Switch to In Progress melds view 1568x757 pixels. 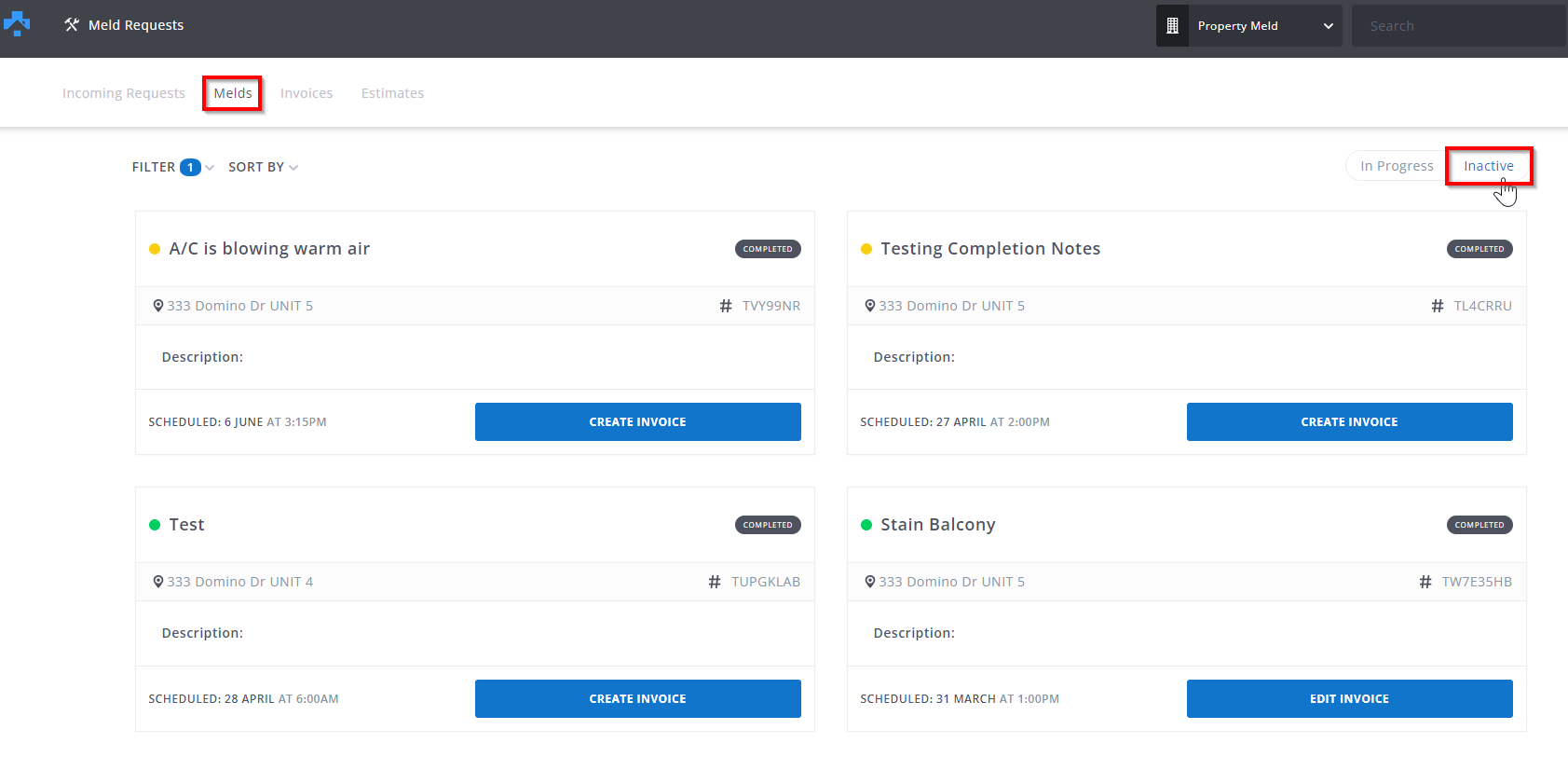1396,166
